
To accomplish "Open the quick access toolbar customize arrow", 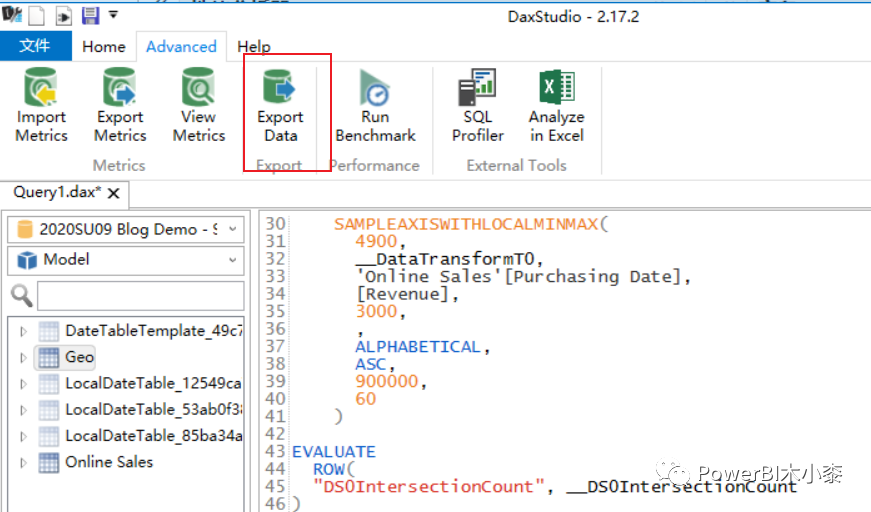I will (113, 15).
